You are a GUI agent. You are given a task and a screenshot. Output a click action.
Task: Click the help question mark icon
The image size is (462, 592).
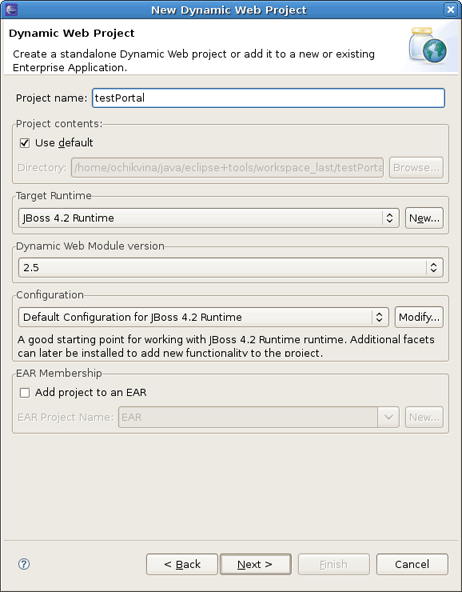tap(24, 564)
